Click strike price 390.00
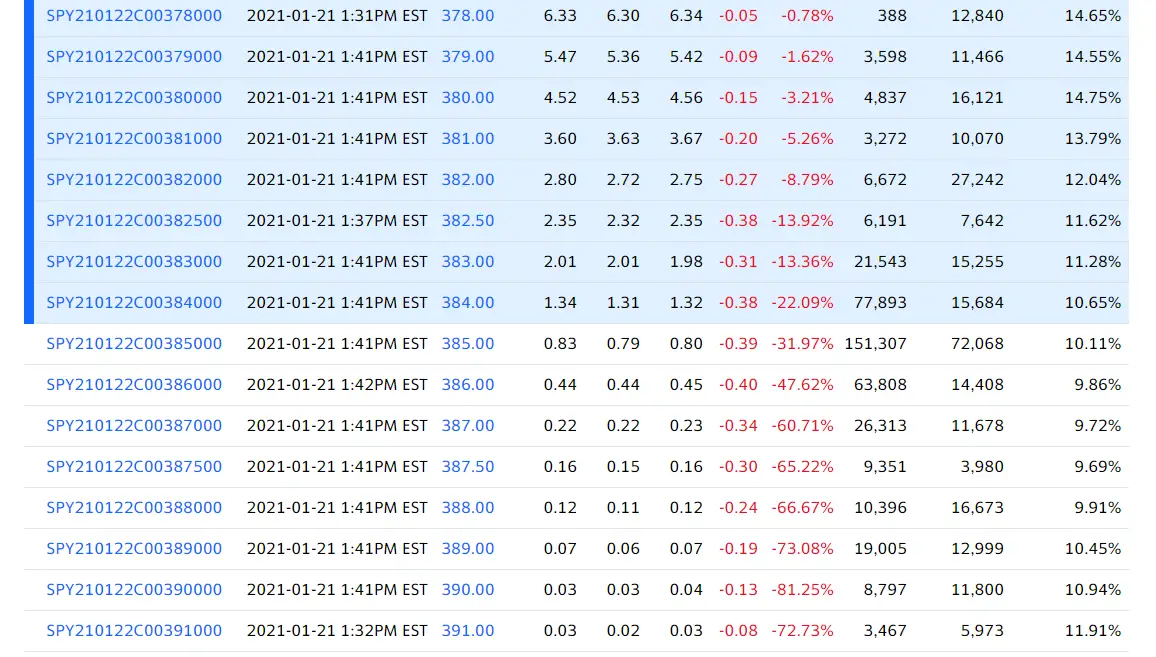The height and width of the screenshot is (657, 1156). (x=468, y=590)
